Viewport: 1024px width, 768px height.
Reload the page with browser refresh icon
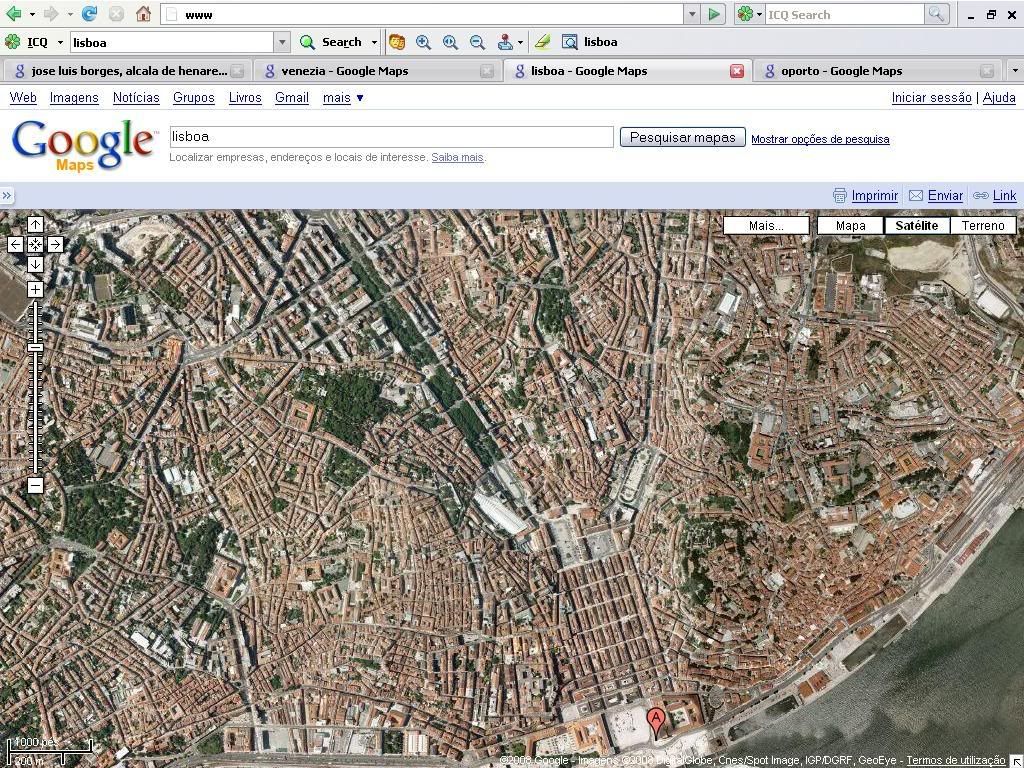tap(89, 14)
